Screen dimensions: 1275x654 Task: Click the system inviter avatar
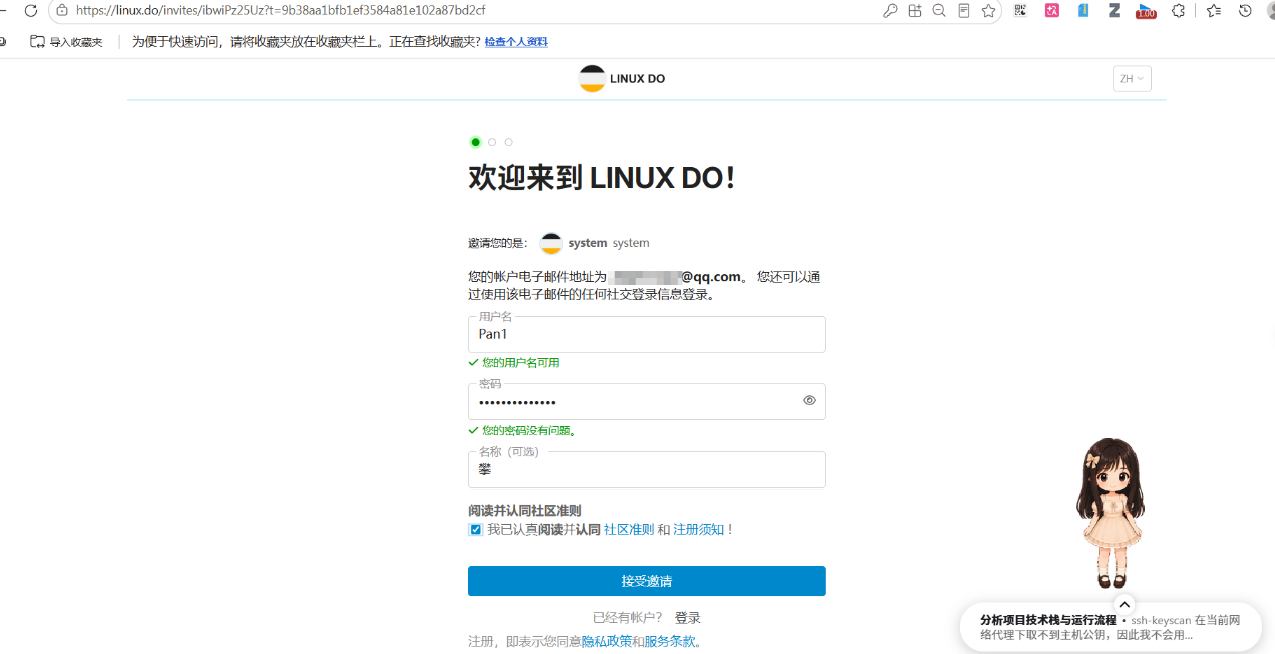pyautogui.click(x=551, y=243)
